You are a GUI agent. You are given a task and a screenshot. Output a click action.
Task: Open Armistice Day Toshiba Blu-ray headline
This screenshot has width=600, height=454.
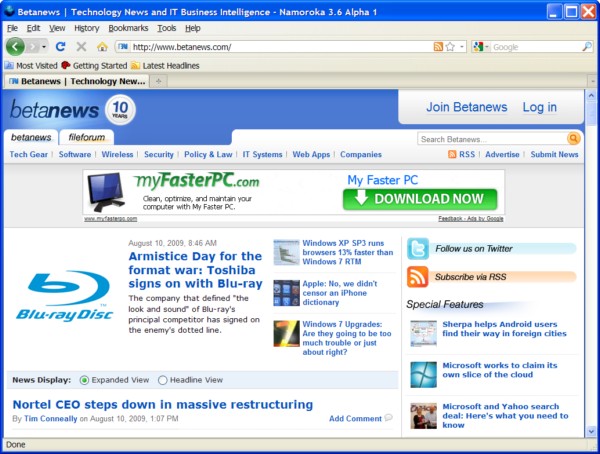click(195, 270)
